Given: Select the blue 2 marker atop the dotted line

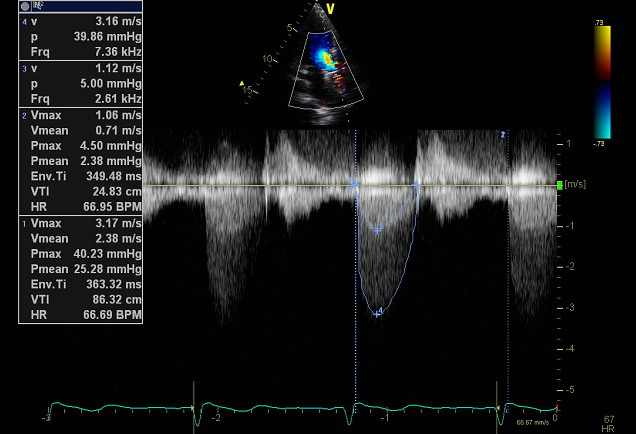Looking at the screenshot, I should (x=504, y=133).
